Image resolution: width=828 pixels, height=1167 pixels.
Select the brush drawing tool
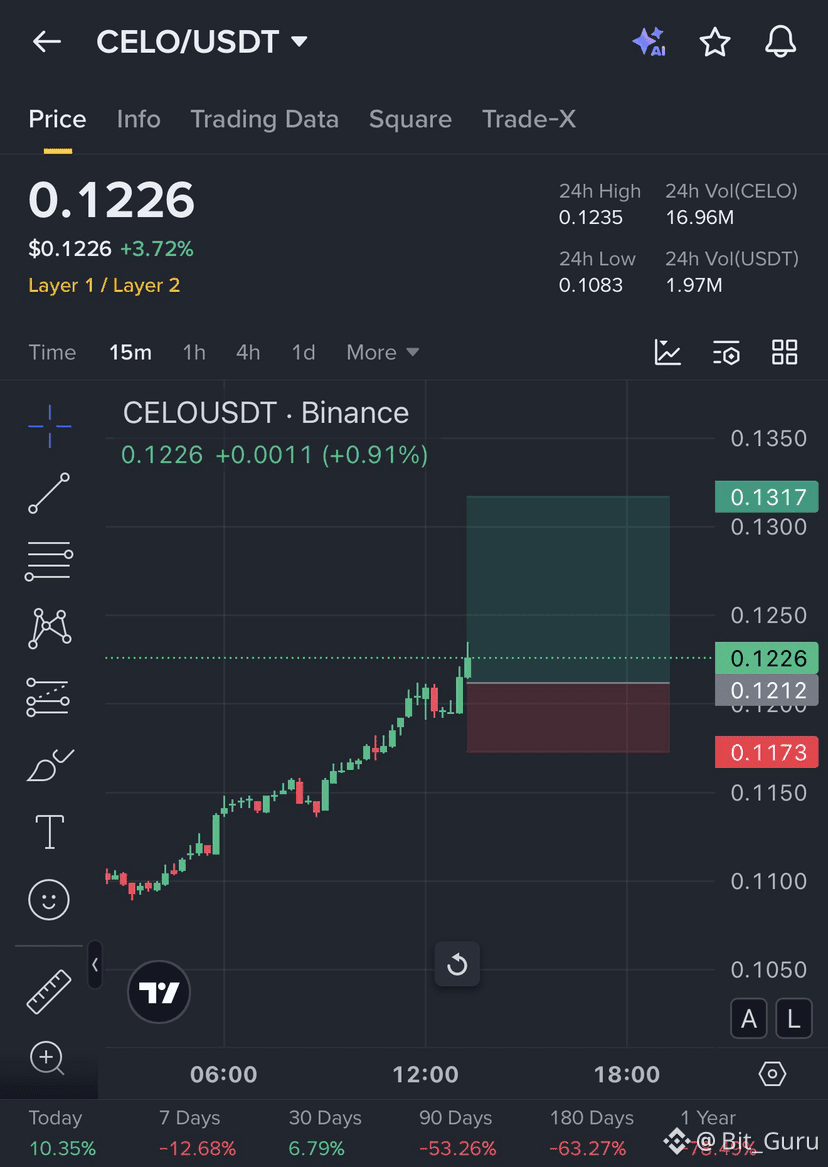pos(48,763)
